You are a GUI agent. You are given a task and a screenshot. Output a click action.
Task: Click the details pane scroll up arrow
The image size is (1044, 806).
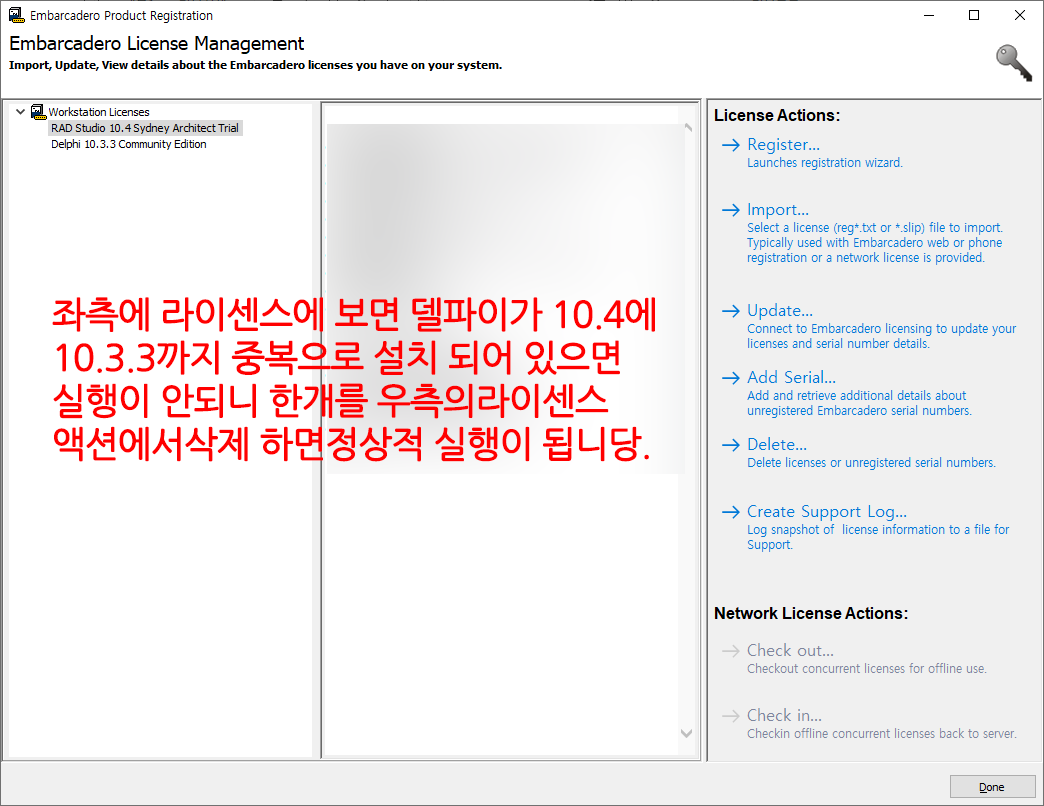click(688, 127)
